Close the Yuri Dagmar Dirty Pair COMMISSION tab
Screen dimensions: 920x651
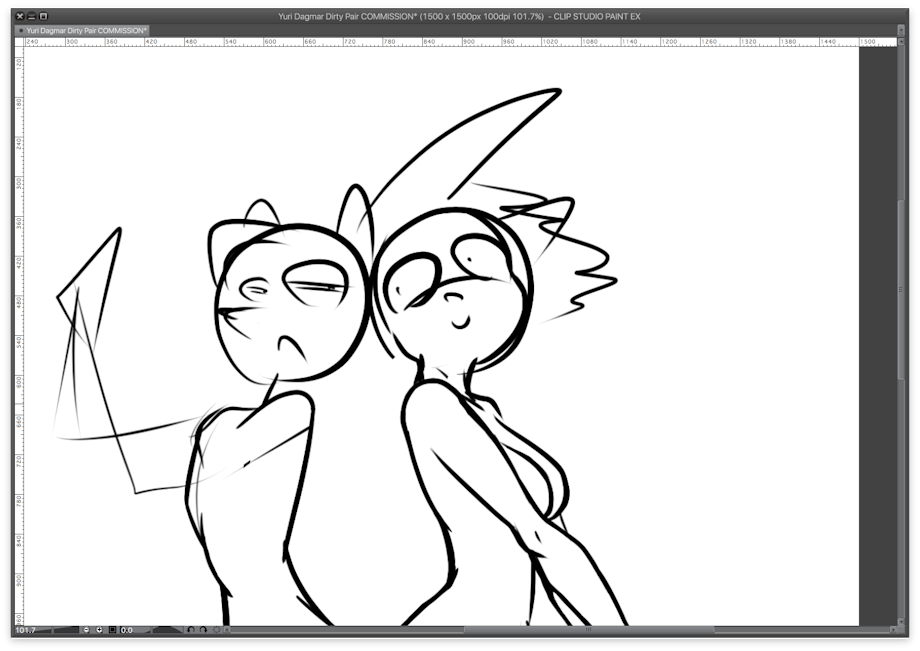(21, 31)
